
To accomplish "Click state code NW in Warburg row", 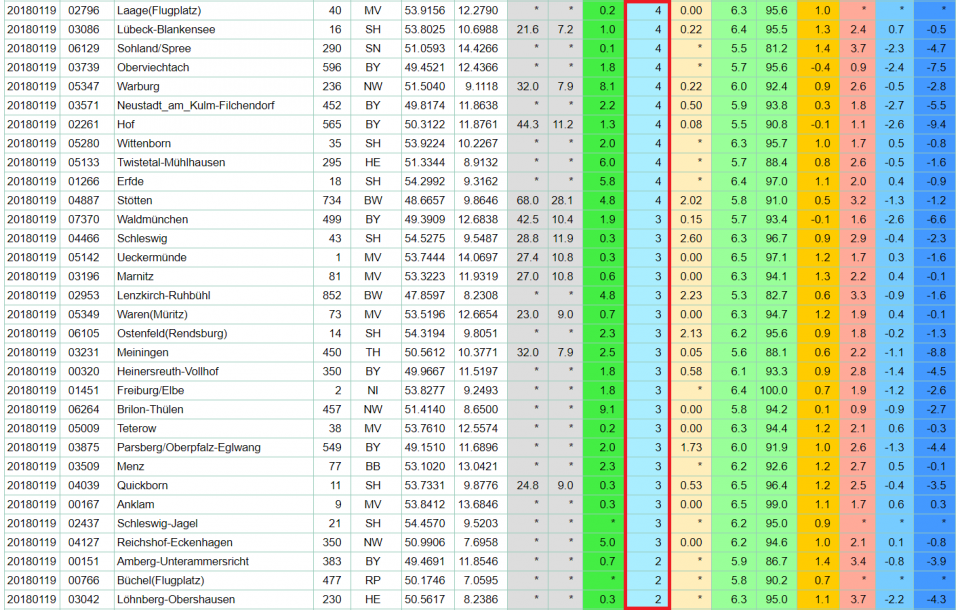I will click(372, 86).
